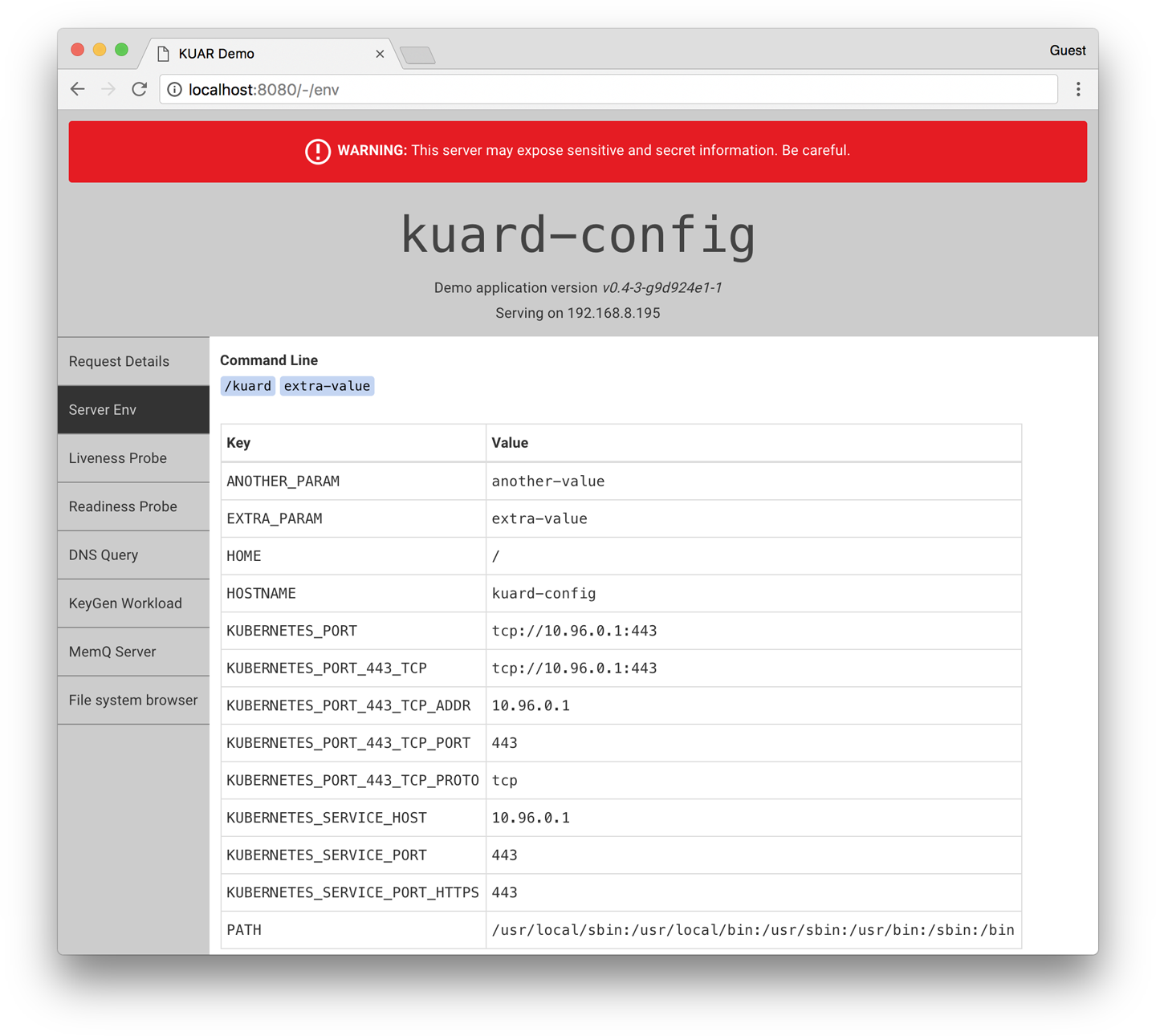Click the browser forward arrow icon

(x=108, y=89)
